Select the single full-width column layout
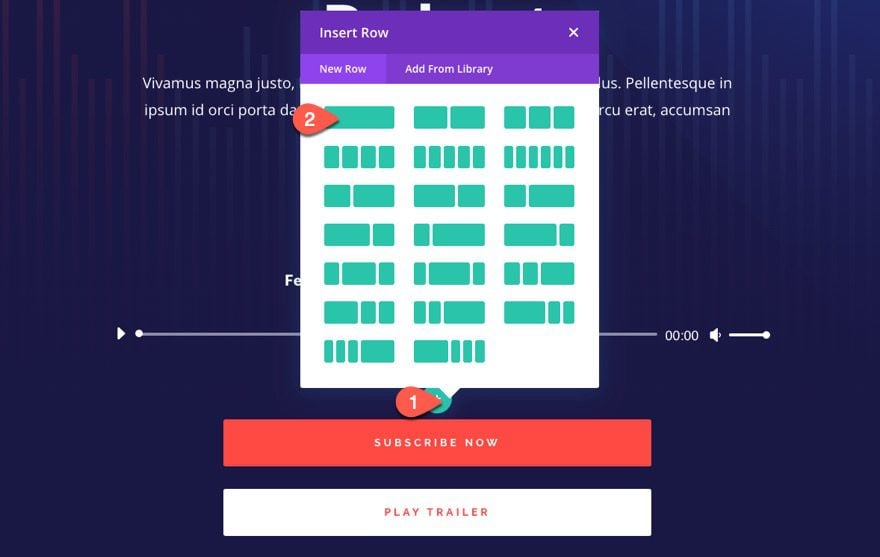 pos(360,118)
